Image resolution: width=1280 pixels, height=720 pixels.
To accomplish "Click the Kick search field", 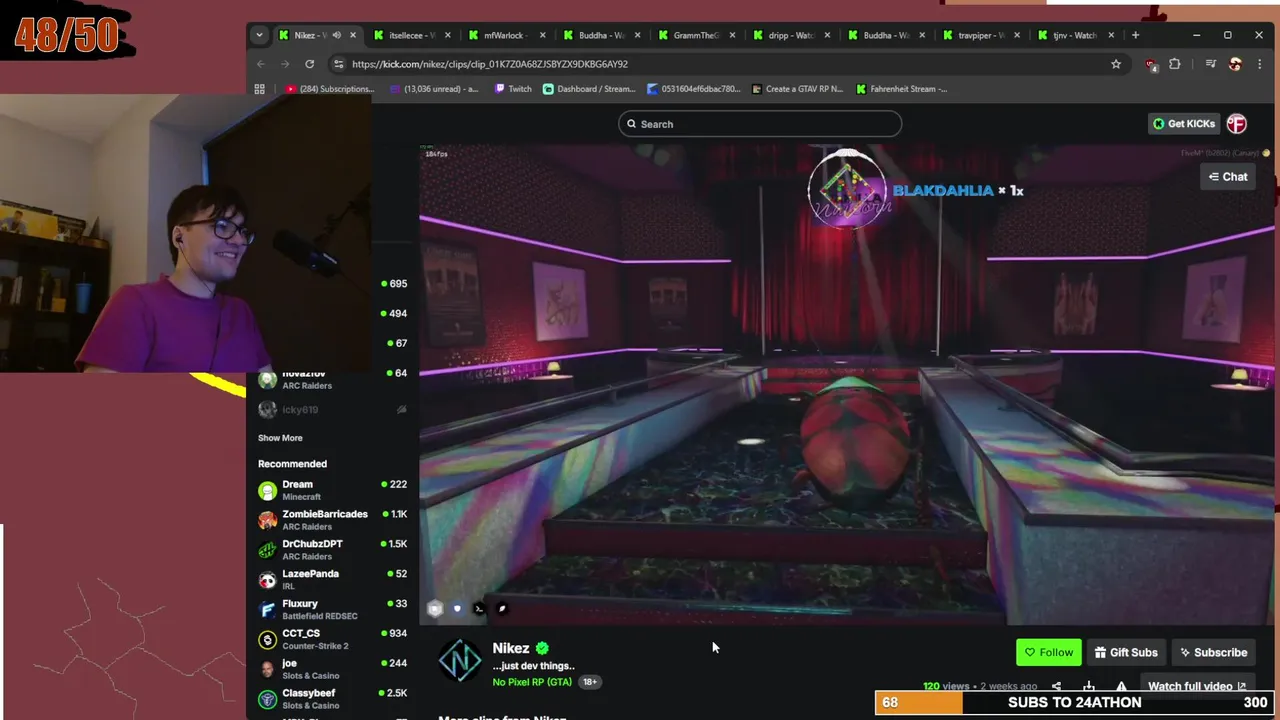I will click(x=760, y=124).
